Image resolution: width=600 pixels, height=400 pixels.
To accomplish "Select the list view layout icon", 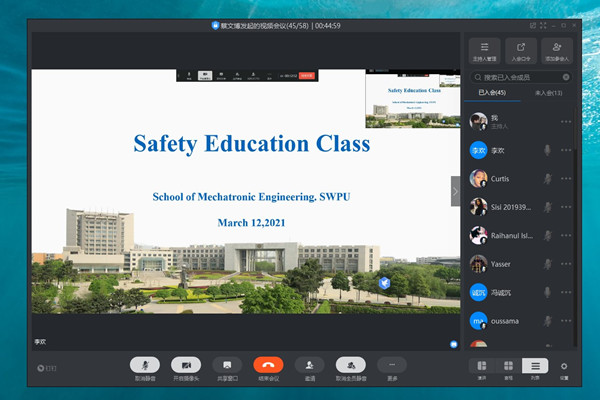I will click(536, 367).
